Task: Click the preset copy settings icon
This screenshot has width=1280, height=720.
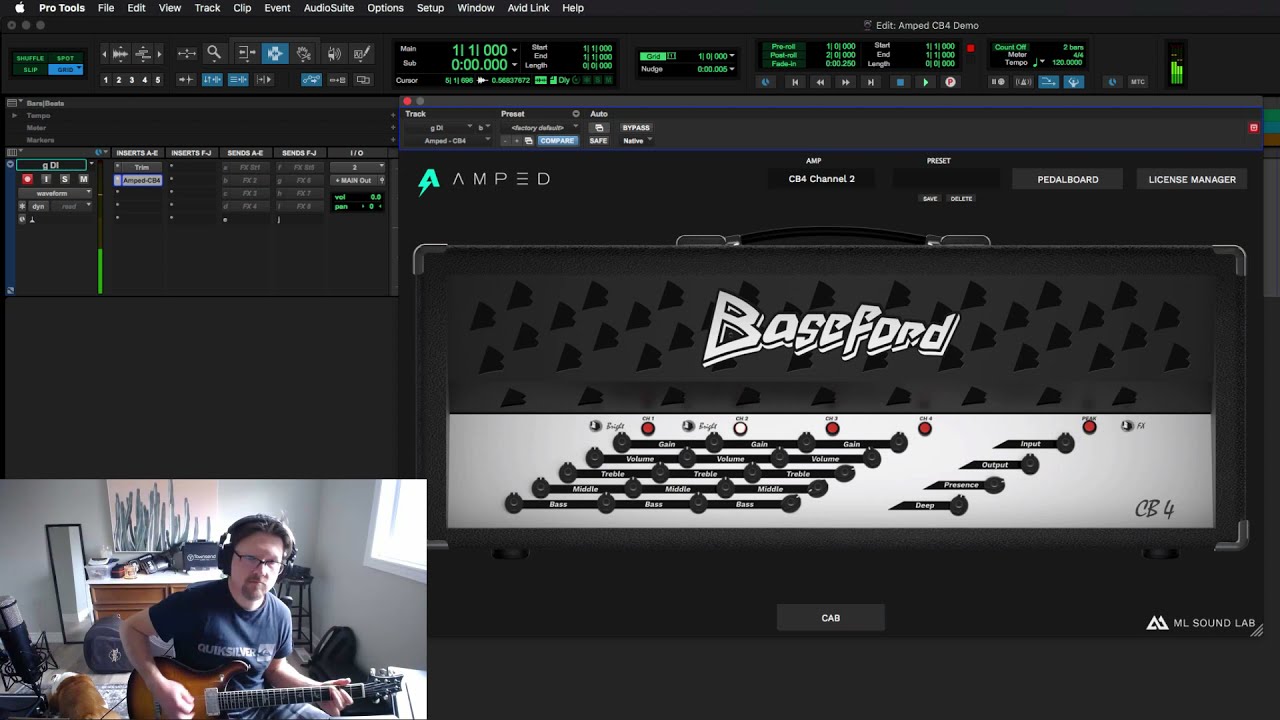Action: point(528,141)
